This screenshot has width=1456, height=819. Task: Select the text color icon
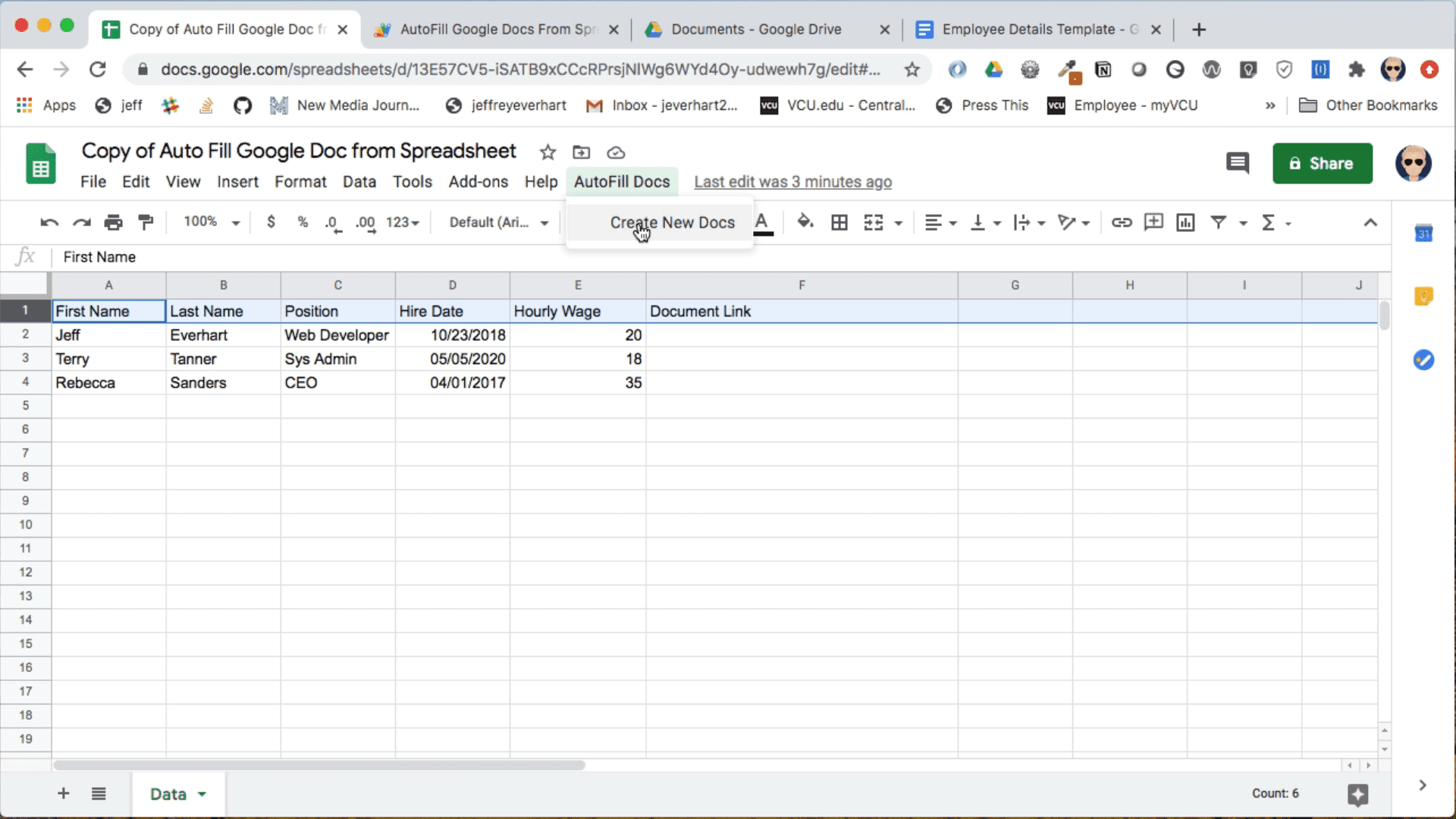pos(761,222)
